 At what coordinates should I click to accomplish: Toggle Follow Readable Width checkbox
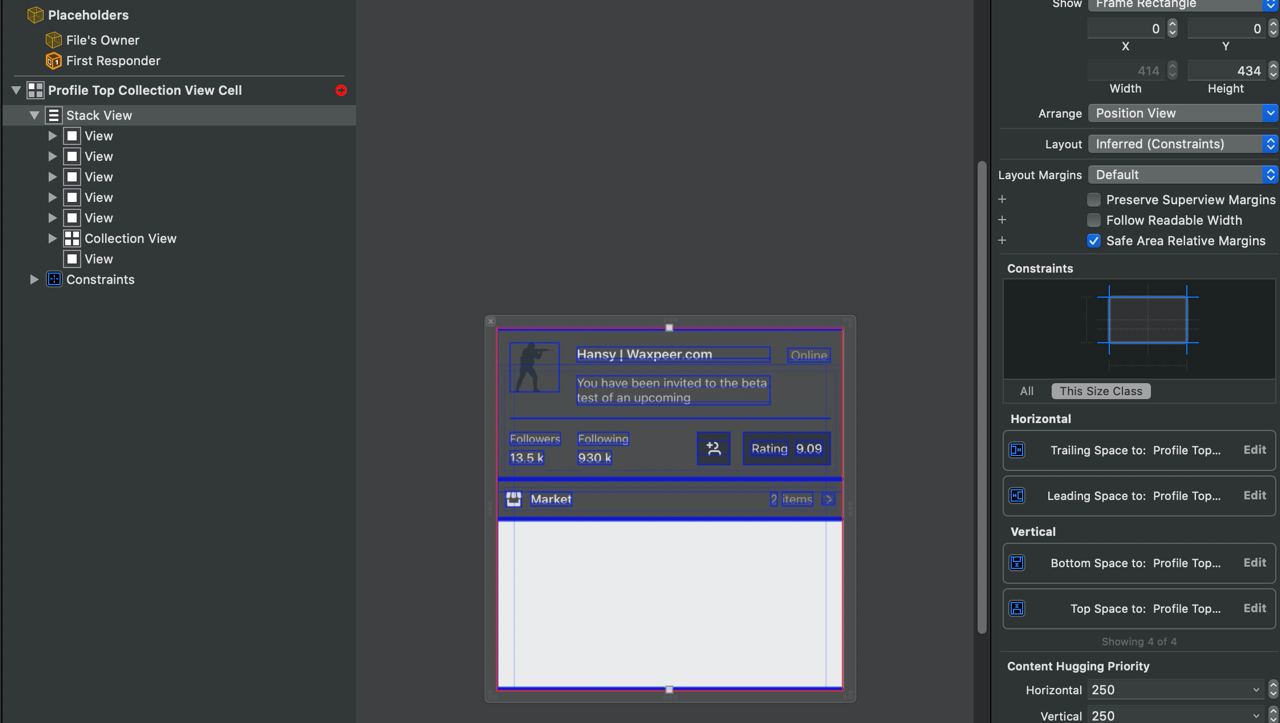(x=1094, y=220)
